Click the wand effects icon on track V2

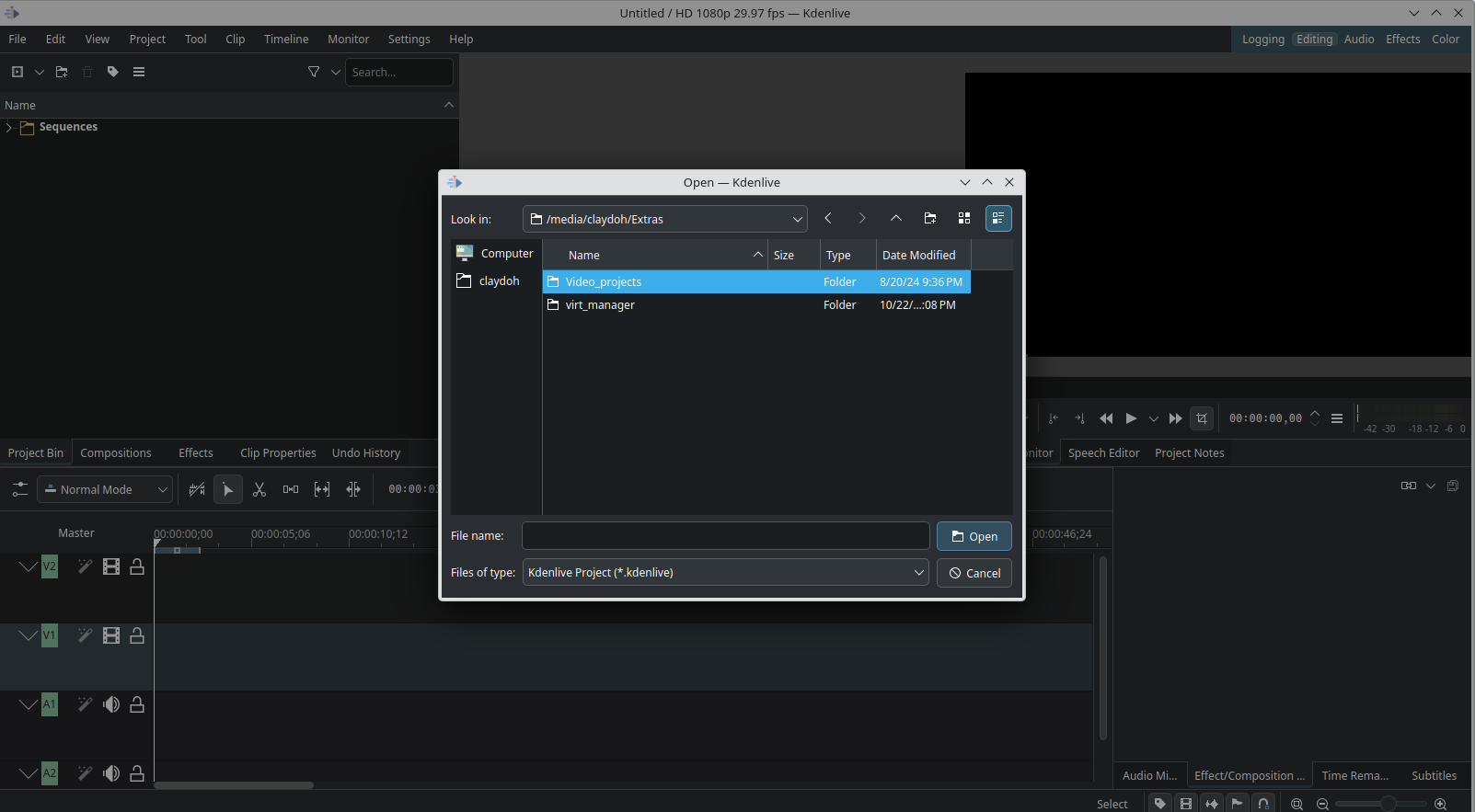[85, 566]
